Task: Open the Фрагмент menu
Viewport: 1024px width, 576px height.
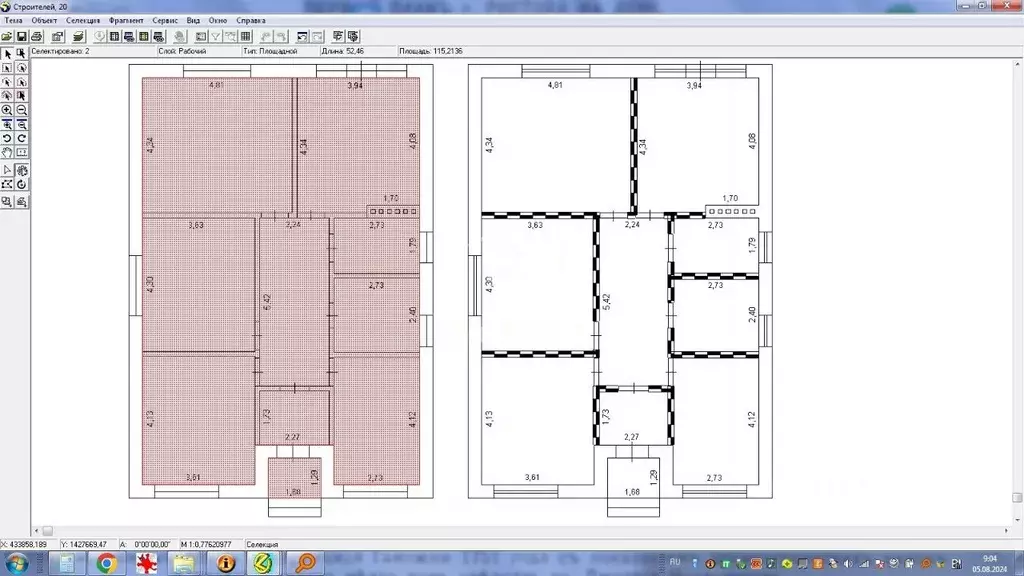Action: [x=126, y=20]
